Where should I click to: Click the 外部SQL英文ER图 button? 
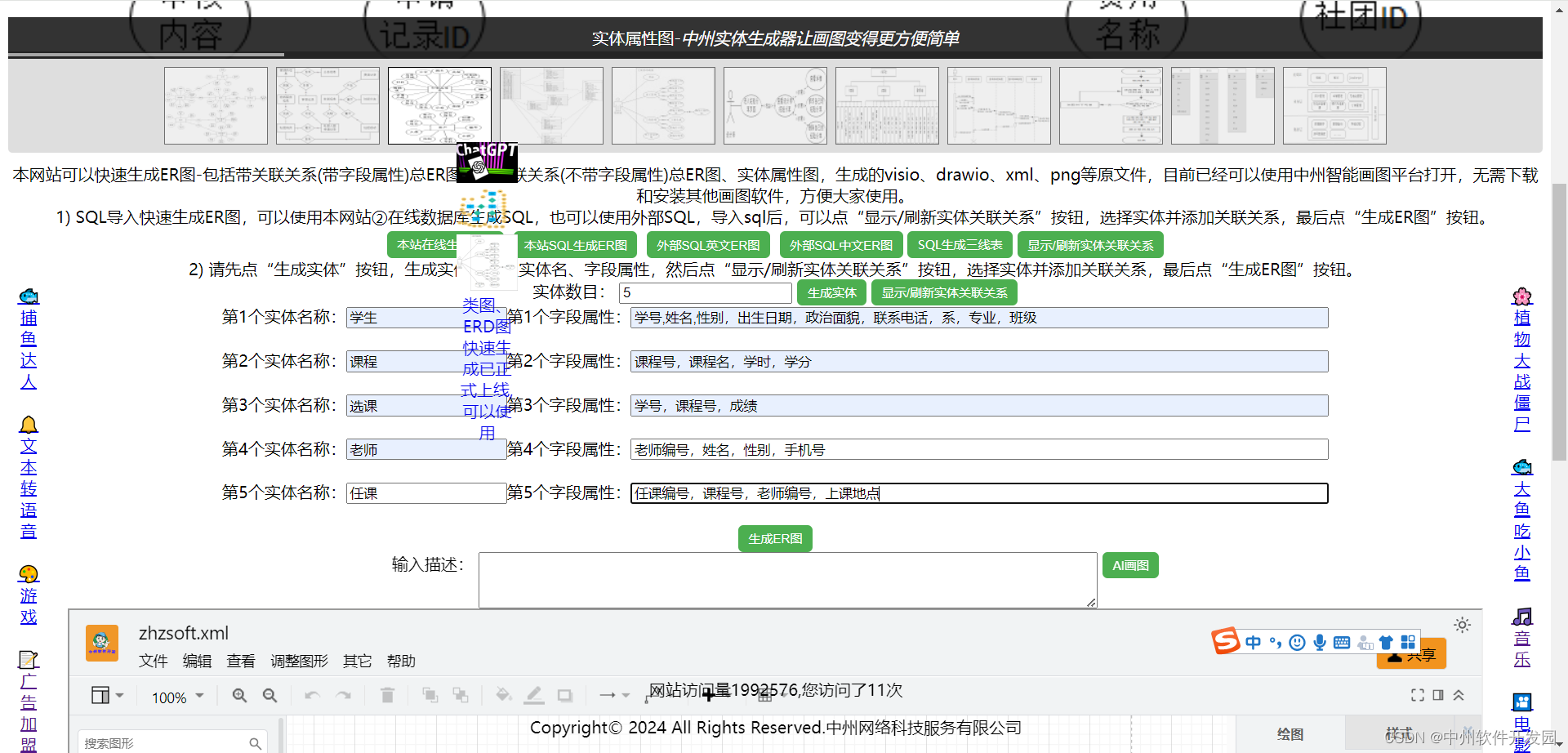(708, 245)
